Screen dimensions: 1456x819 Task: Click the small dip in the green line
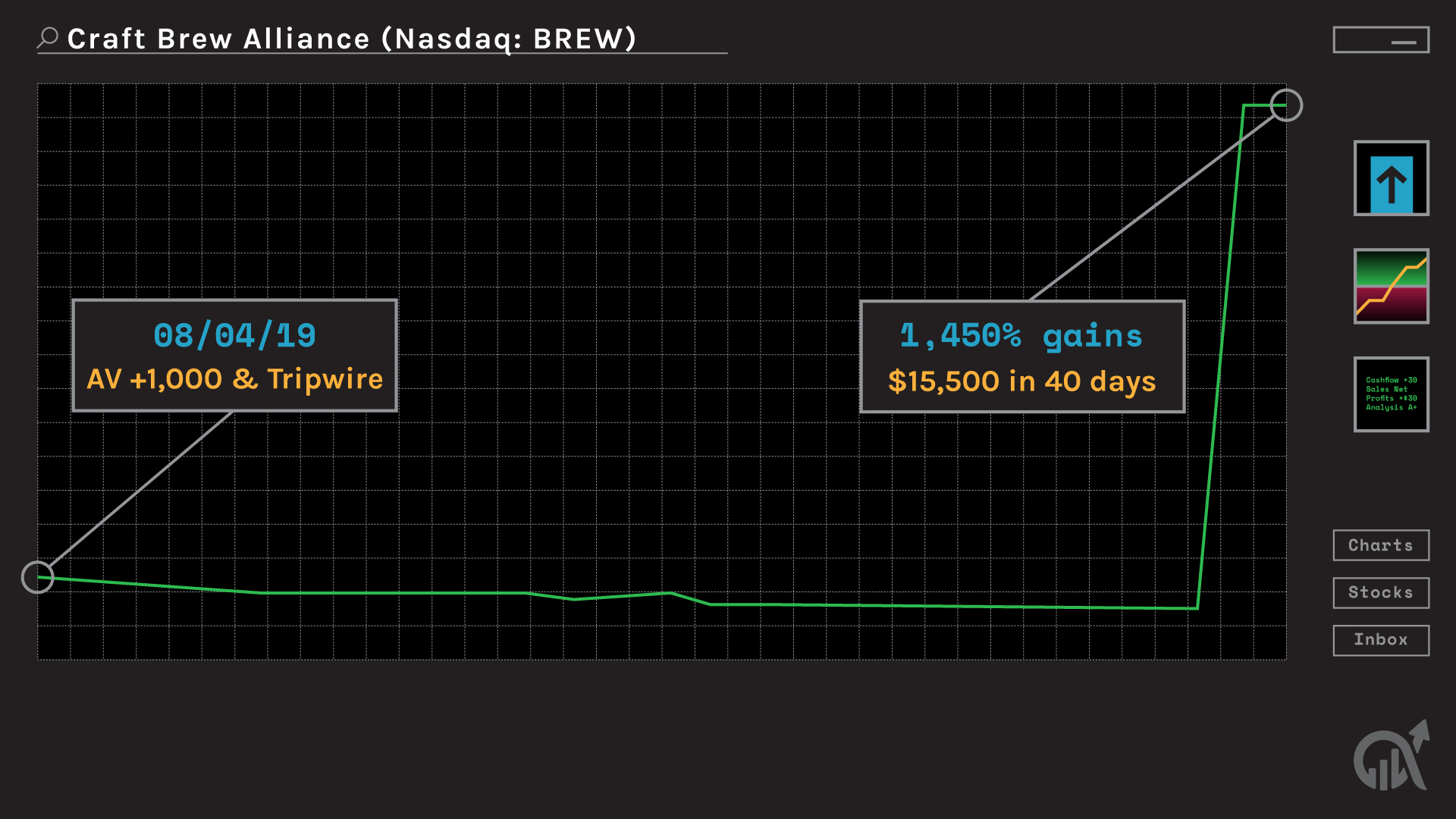pos(574,598)
